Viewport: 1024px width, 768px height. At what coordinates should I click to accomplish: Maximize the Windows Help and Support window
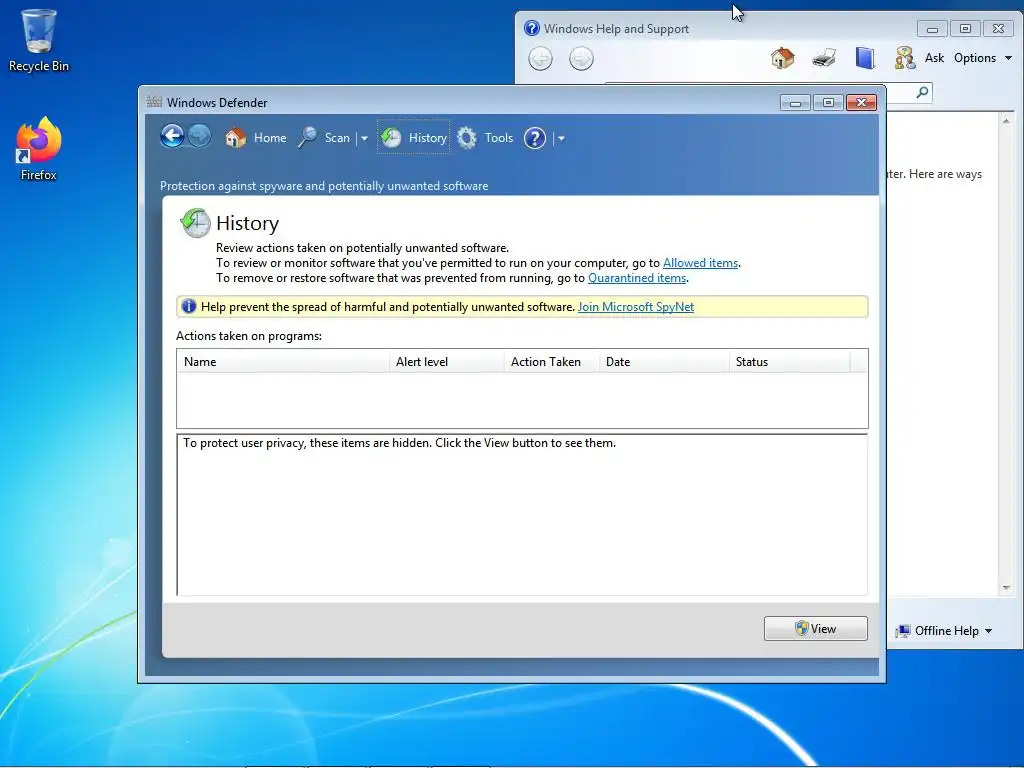(x=965, y=29)
